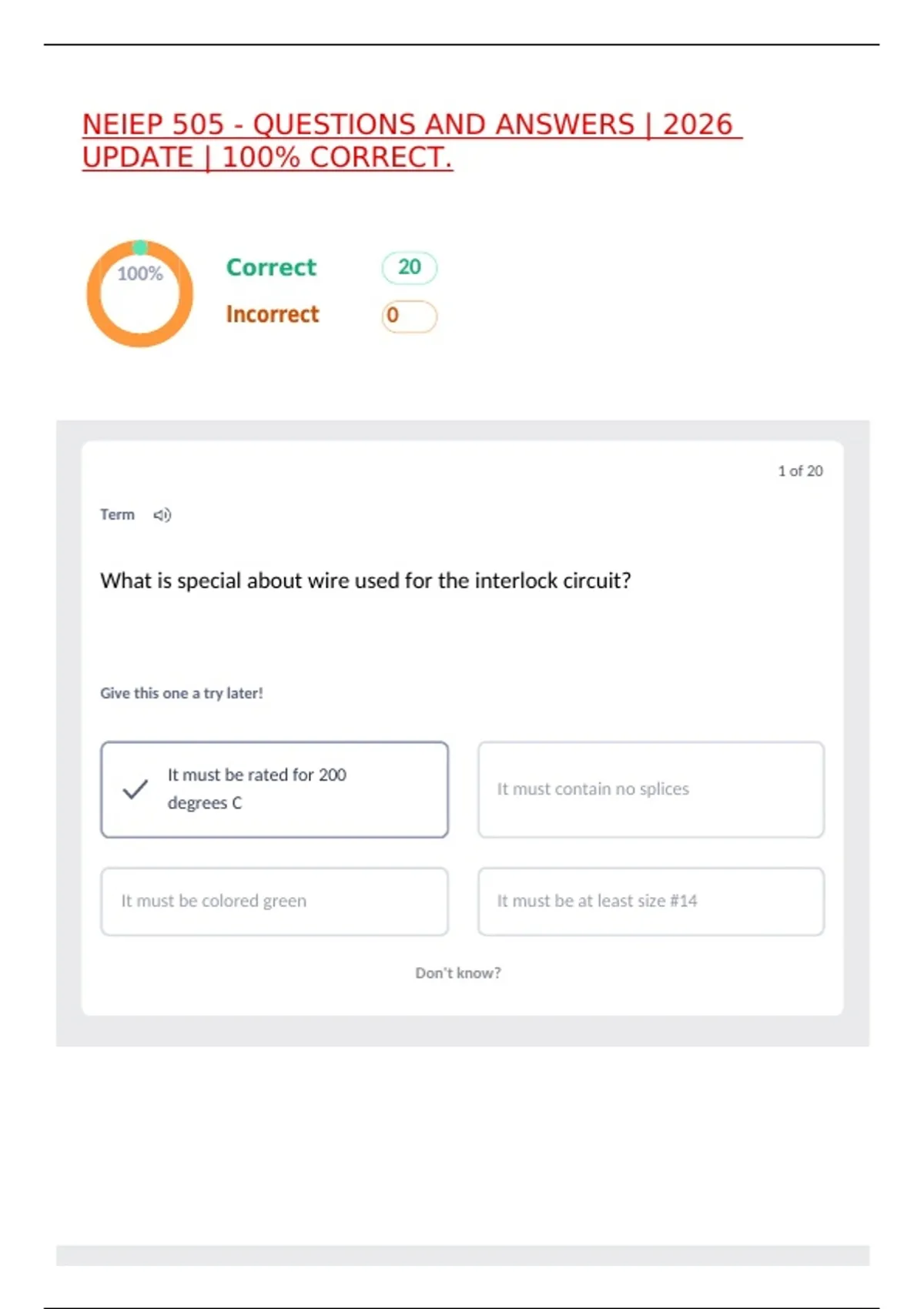Click 'Give this one a try later!' message

point(182,693)
